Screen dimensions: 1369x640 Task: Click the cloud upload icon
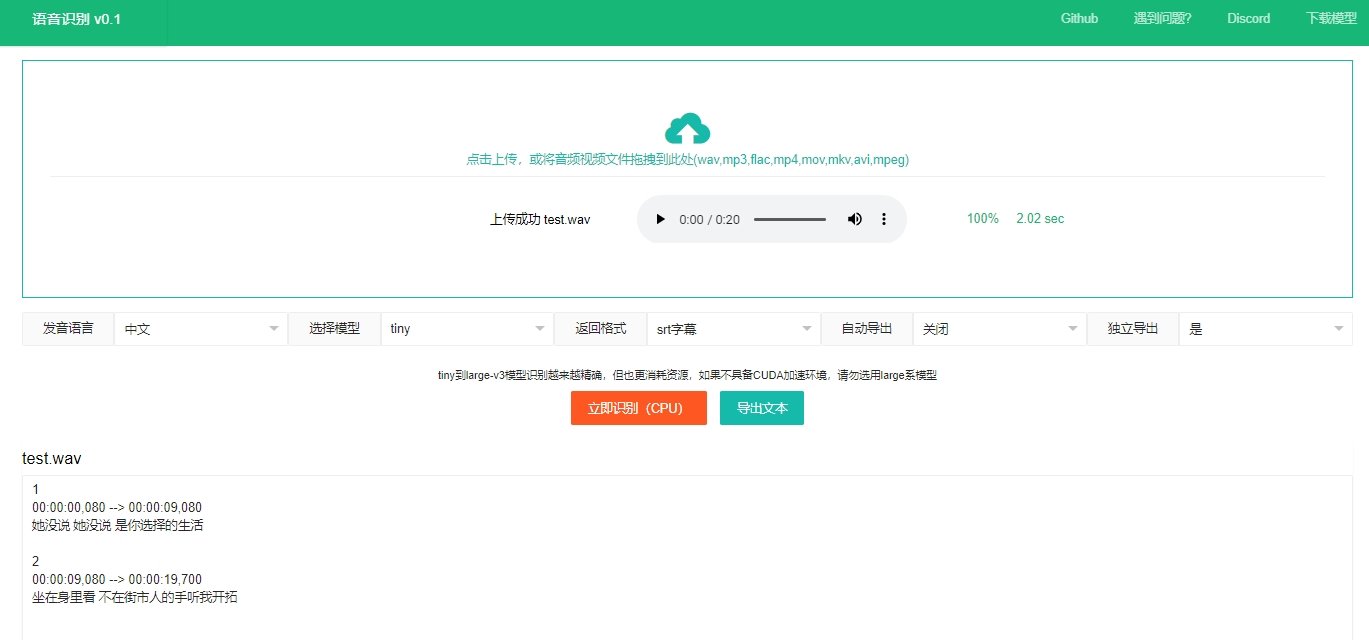[x=687, y=129]
